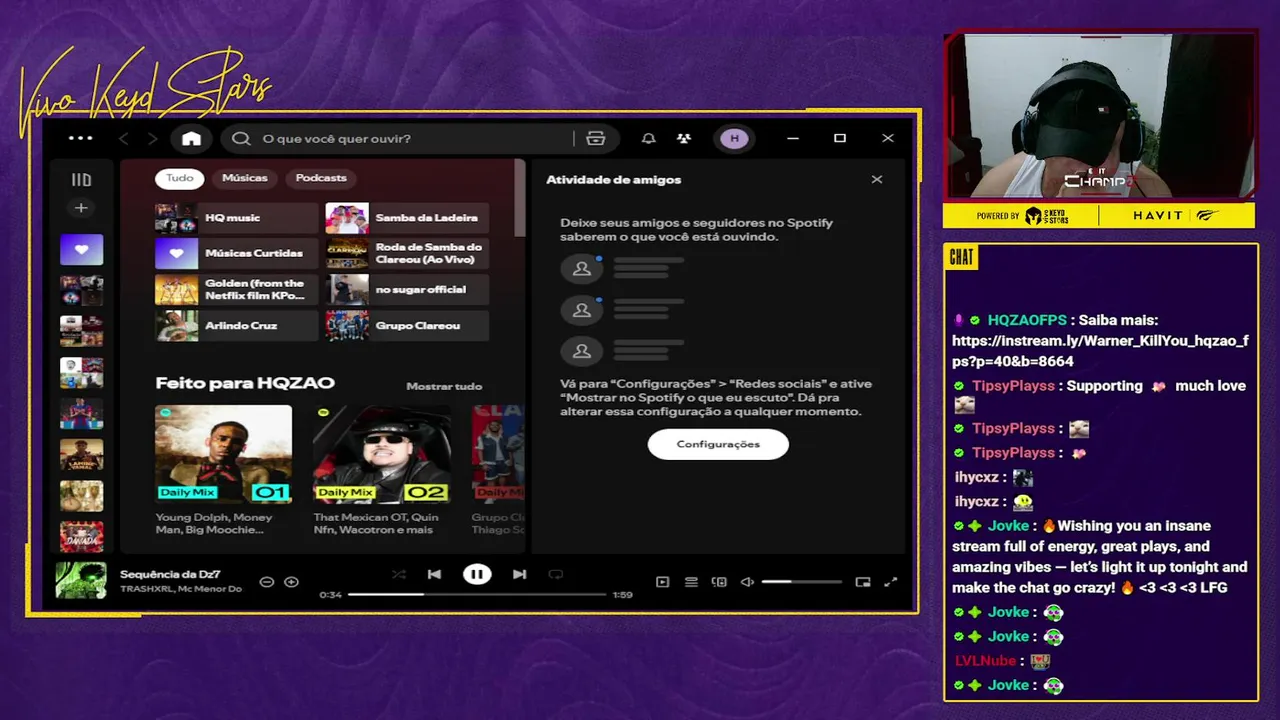The height and width of the screenshot is (720, 1280).
Task: Click Feito para HQZAO heading
Action: coord(245,383)
